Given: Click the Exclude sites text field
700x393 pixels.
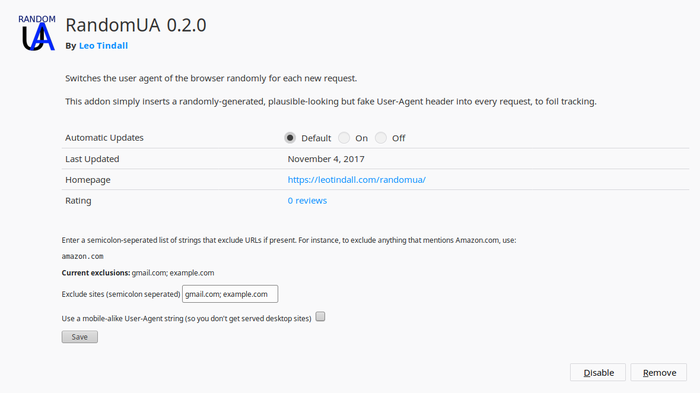Looking at the screenshot, I should 230,294.
